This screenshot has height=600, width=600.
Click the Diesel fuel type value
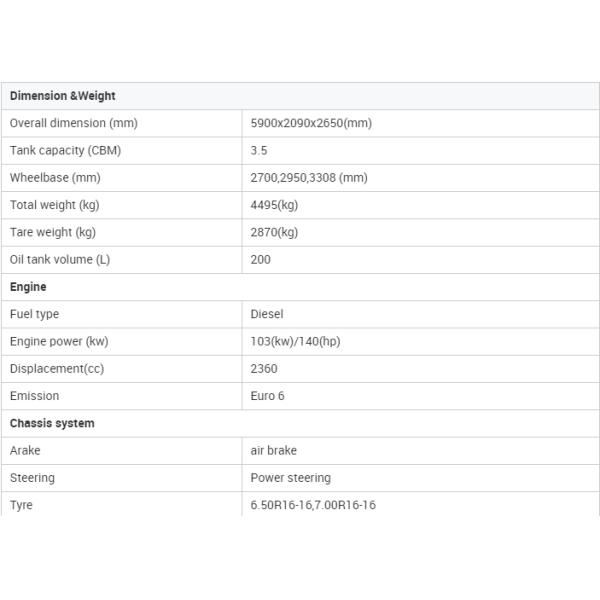point(267,314)
